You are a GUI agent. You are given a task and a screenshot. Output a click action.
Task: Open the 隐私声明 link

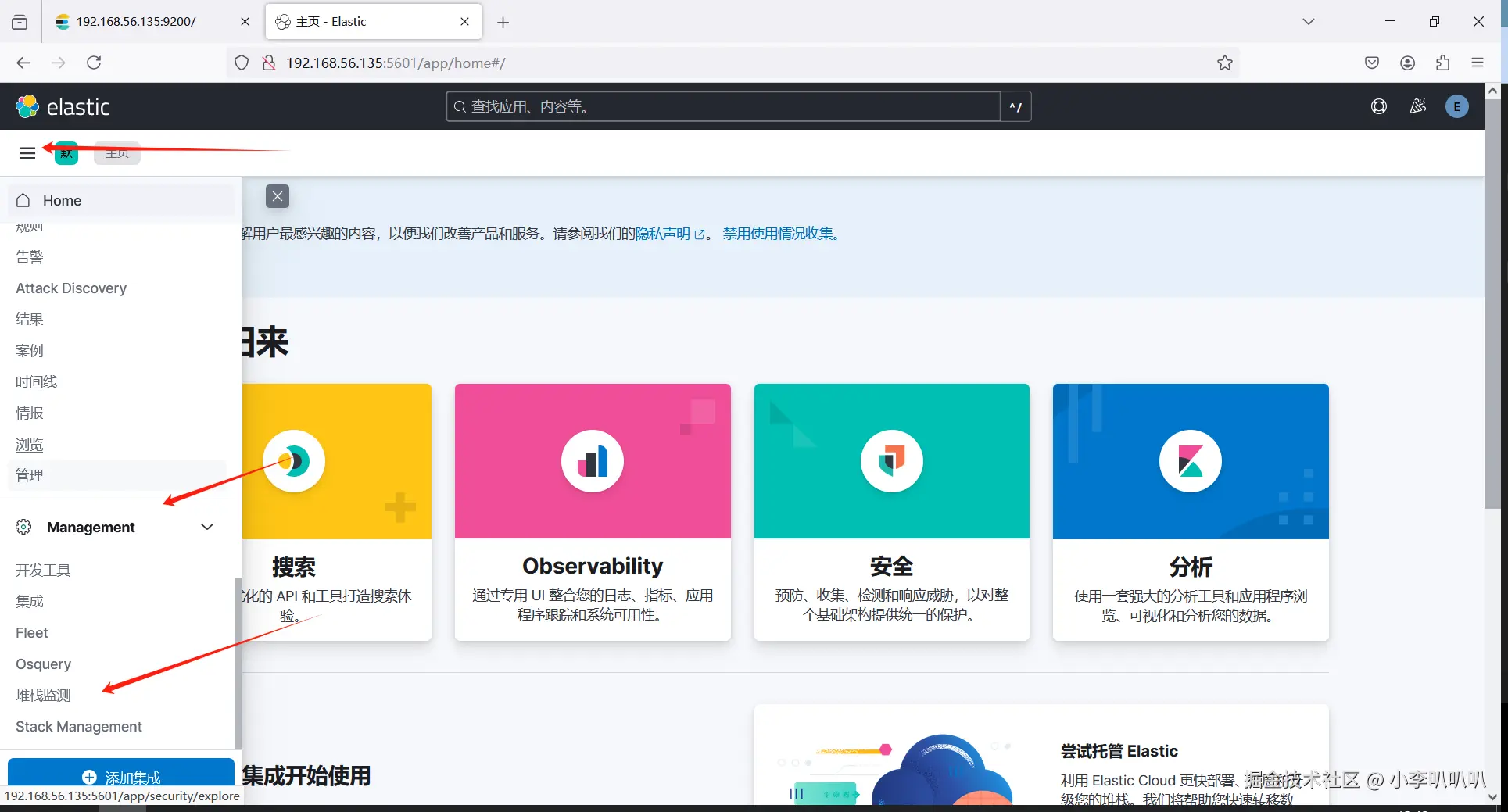coord(670,234)
